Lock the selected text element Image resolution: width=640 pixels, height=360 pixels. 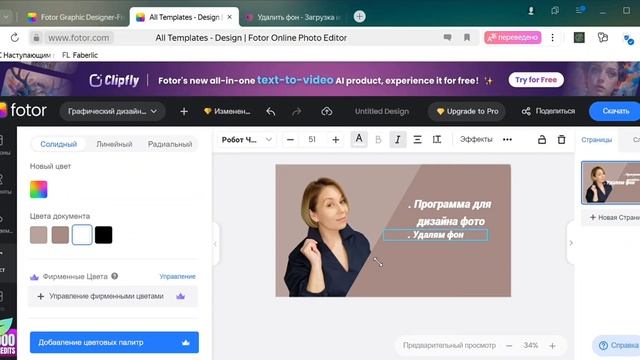(542, 140)
